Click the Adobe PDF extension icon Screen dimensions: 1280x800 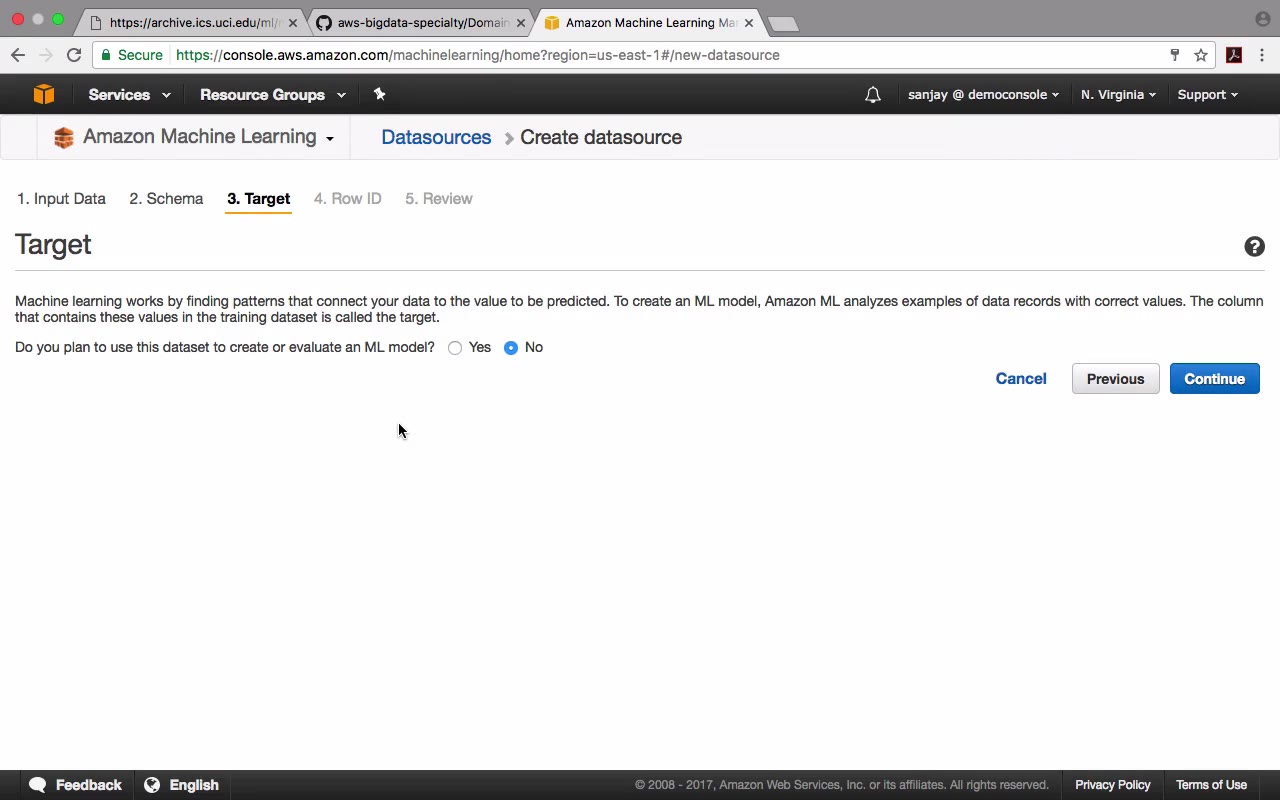(1234, 55)
